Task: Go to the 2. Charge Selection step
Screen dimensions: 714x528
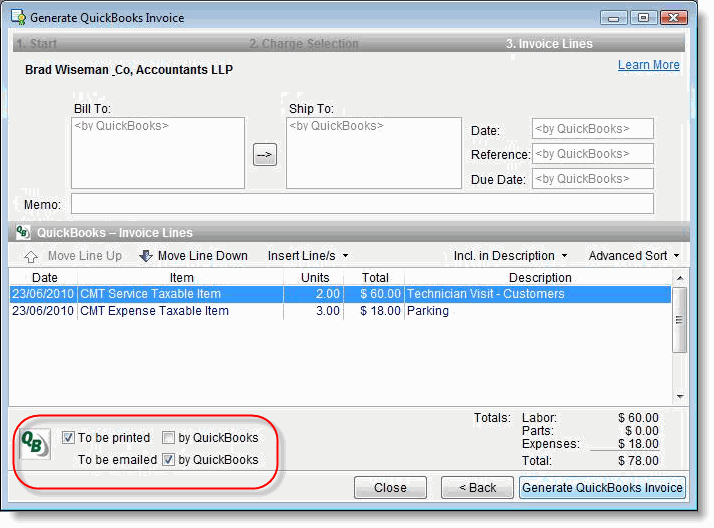Action: click(x=303, y=44)
